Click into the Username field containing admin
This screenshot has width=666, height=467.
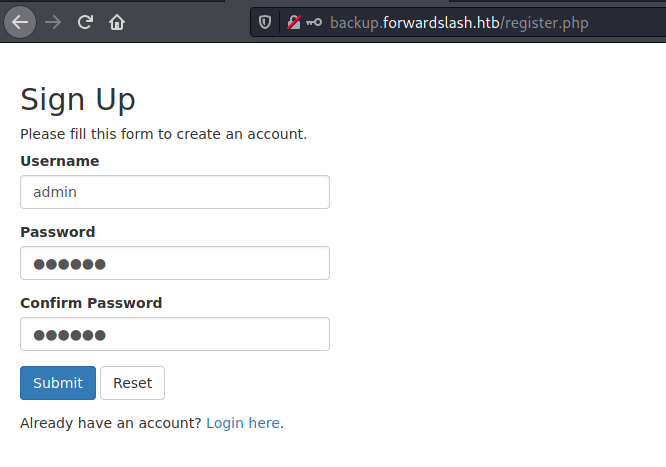(x=175, y=192)
